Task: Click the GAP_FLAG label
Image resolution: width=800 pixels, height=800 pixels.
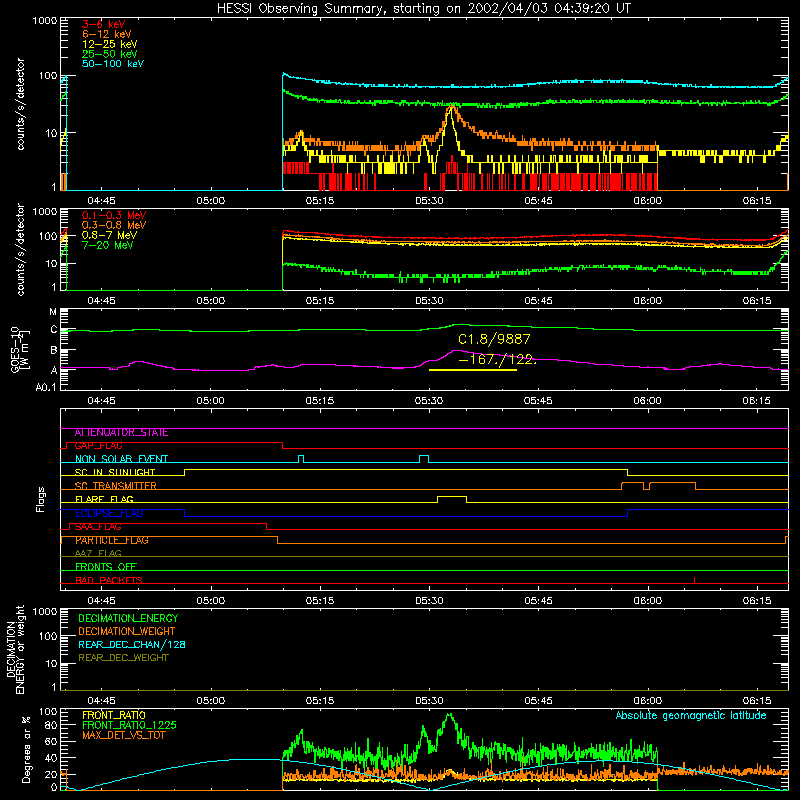Action: pyautogui.click(x=98, y=446)
